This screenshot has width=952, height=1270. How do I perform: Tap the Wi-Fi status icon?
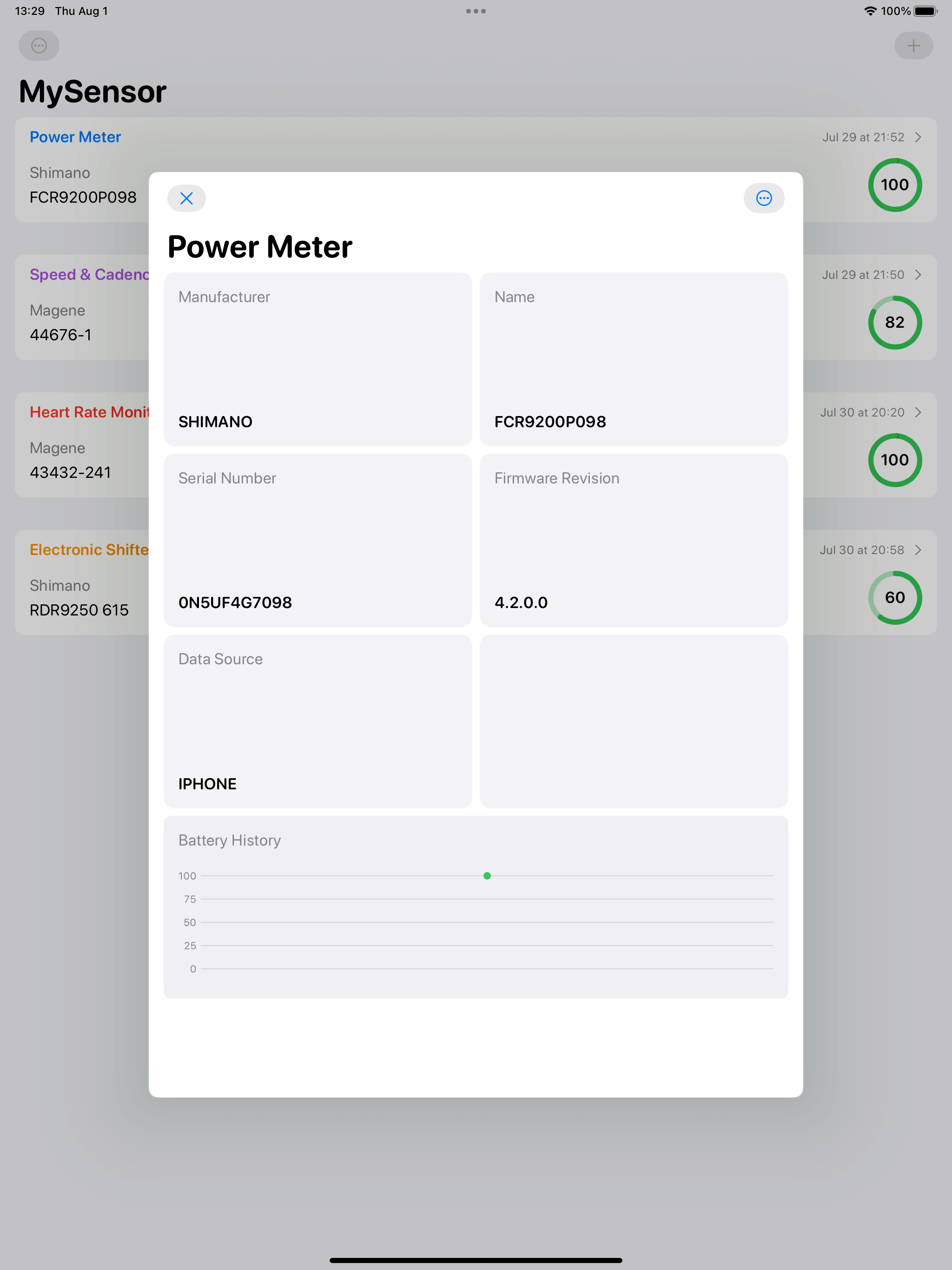tap(870, 11)
